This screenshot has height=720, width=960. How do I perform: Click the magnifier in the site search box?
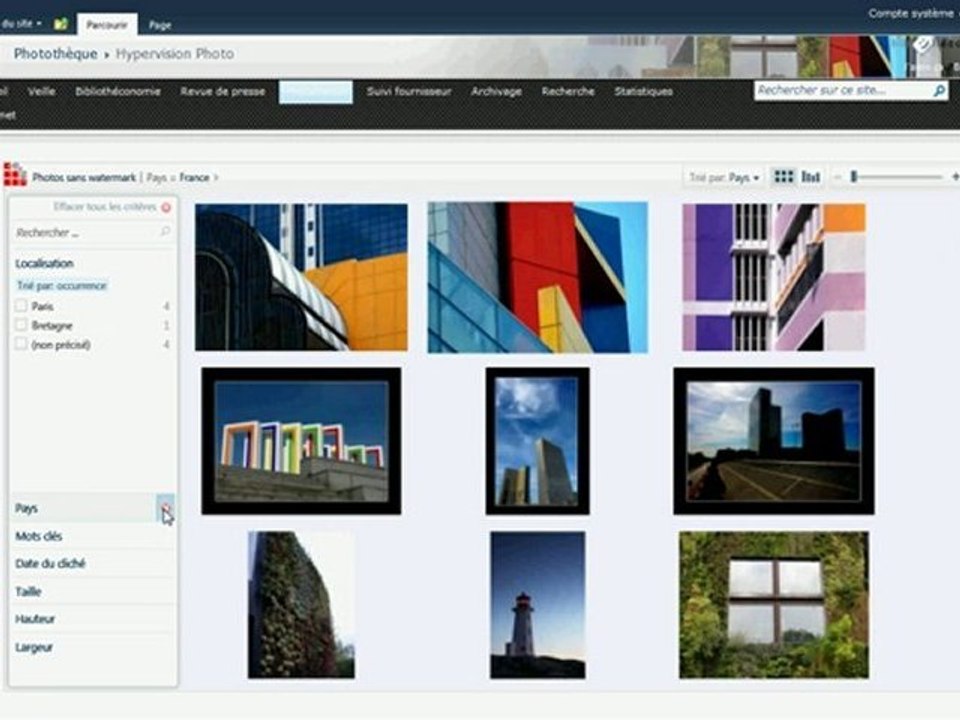tap(939, 91)
